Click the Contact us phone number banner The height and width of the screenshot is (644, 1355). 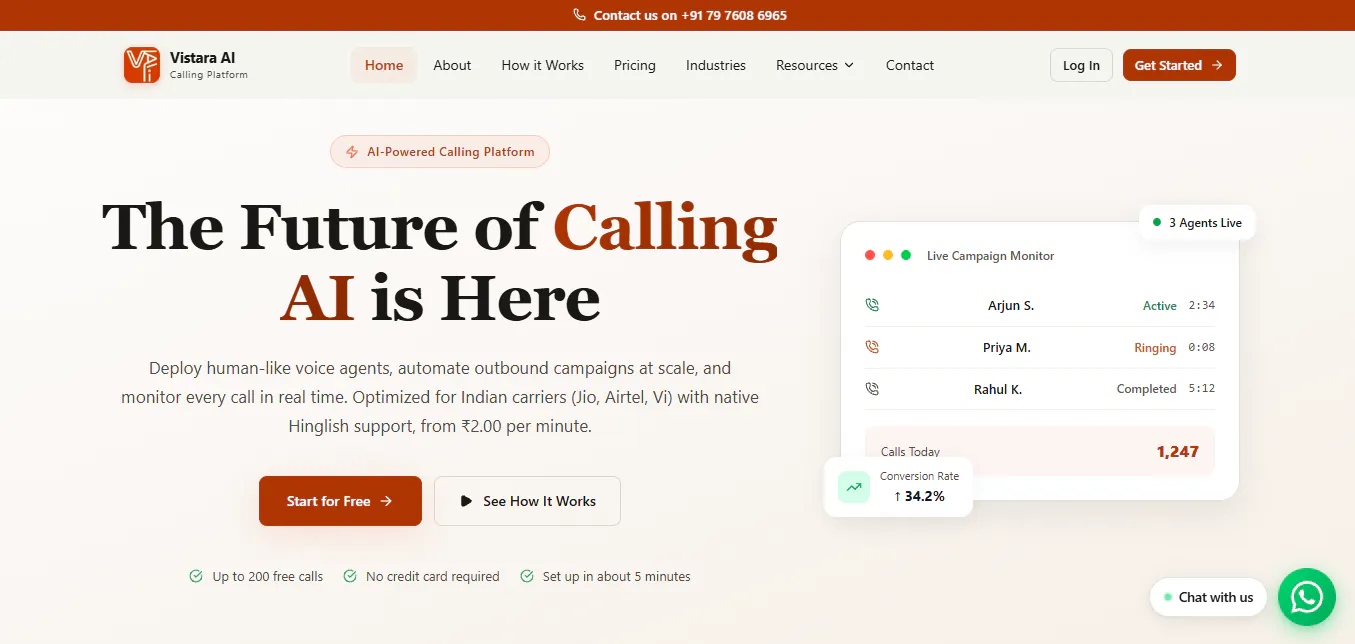pyautogui.click(x=679, y=15)
